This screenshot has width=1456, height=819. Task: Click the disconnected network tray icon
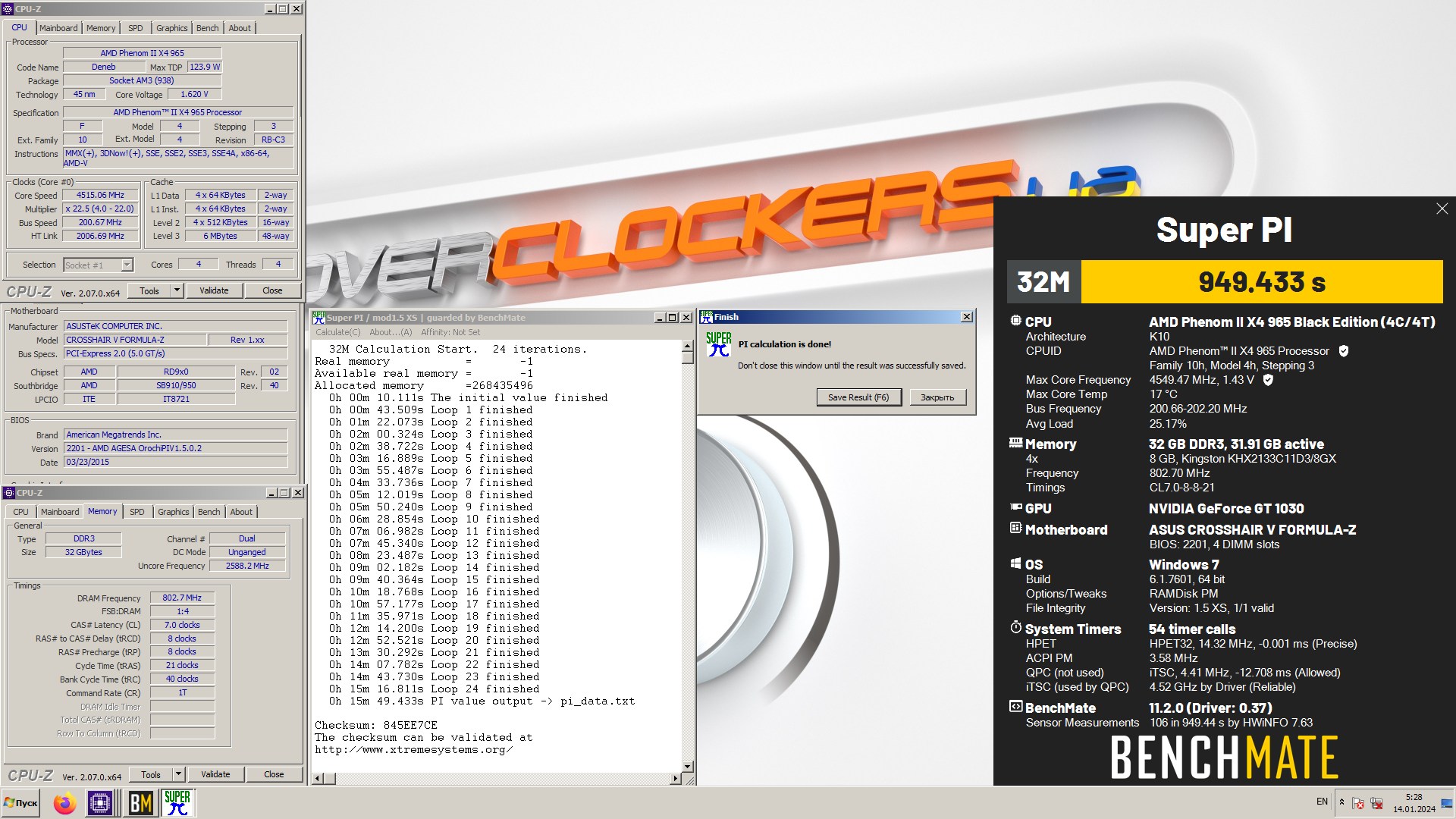coord(1376,803)
